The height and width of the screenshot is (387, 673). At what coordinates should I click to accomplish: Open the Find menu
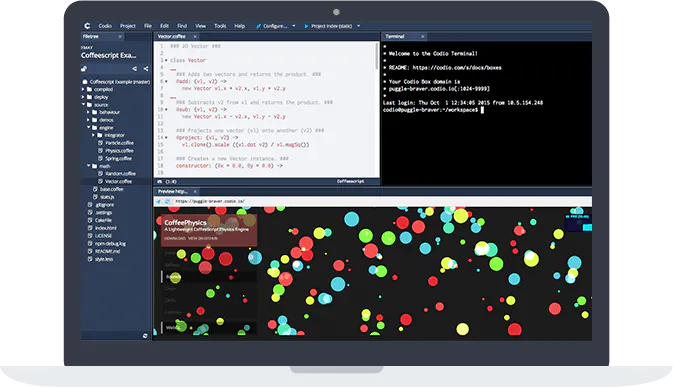tap(182, 26)
